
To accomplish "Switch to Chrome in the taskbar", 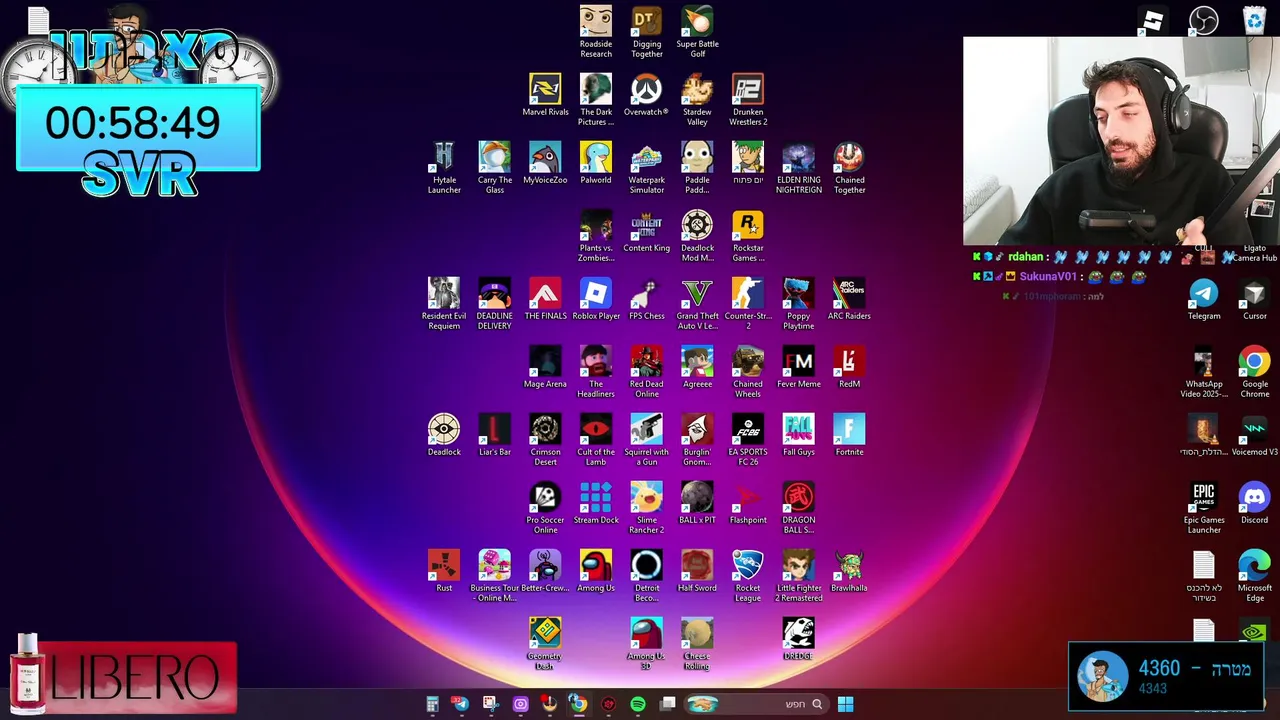I will tap(578, 704).
